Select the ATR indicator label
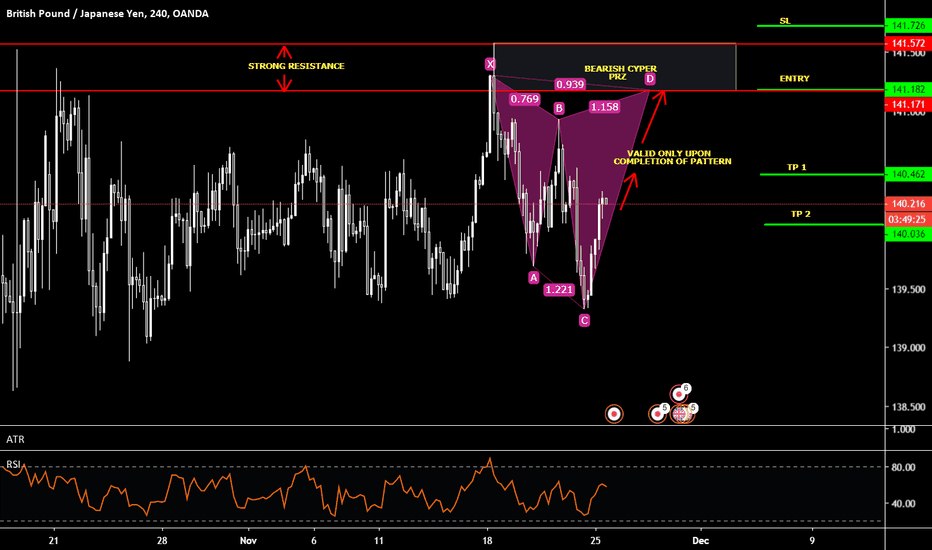Image resolution: width=932 pixels, height=550 pixels. (x=15, y=439)
